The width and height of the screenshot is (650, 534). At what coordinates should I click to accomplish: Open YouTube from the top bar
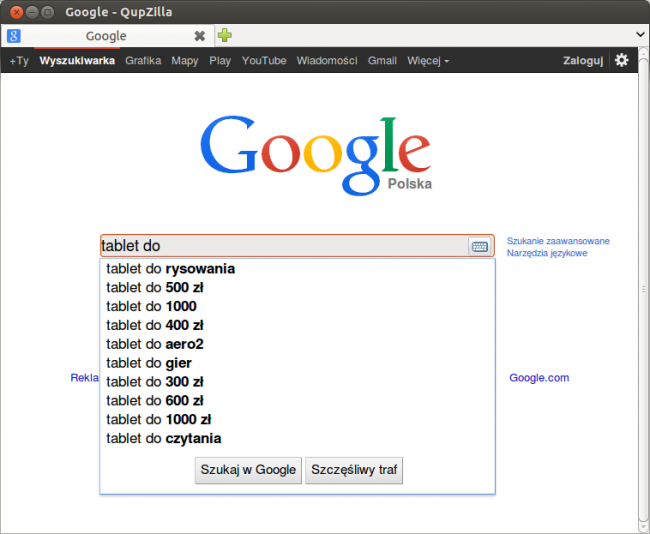[x=264, y=61]
